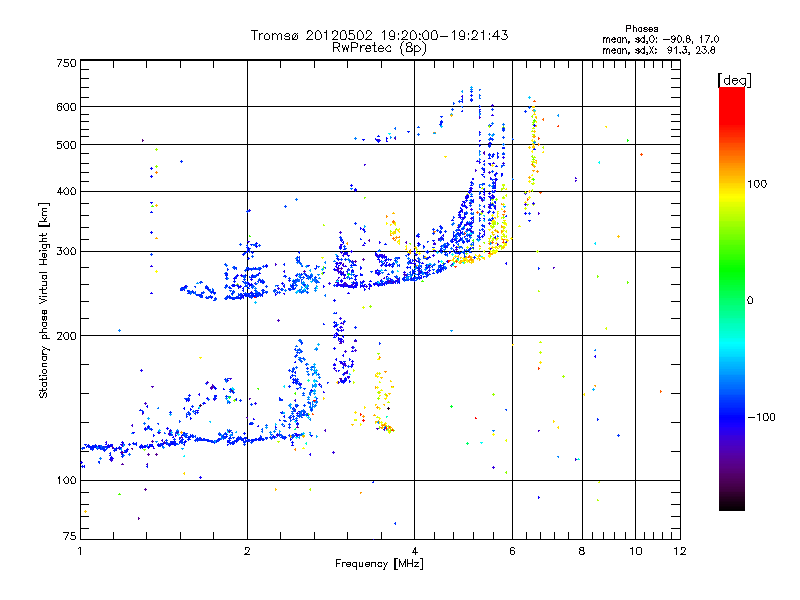Click the y-axis '750' tick label
This screenshot has height=600, width=800.
click(x=66, y=63)
